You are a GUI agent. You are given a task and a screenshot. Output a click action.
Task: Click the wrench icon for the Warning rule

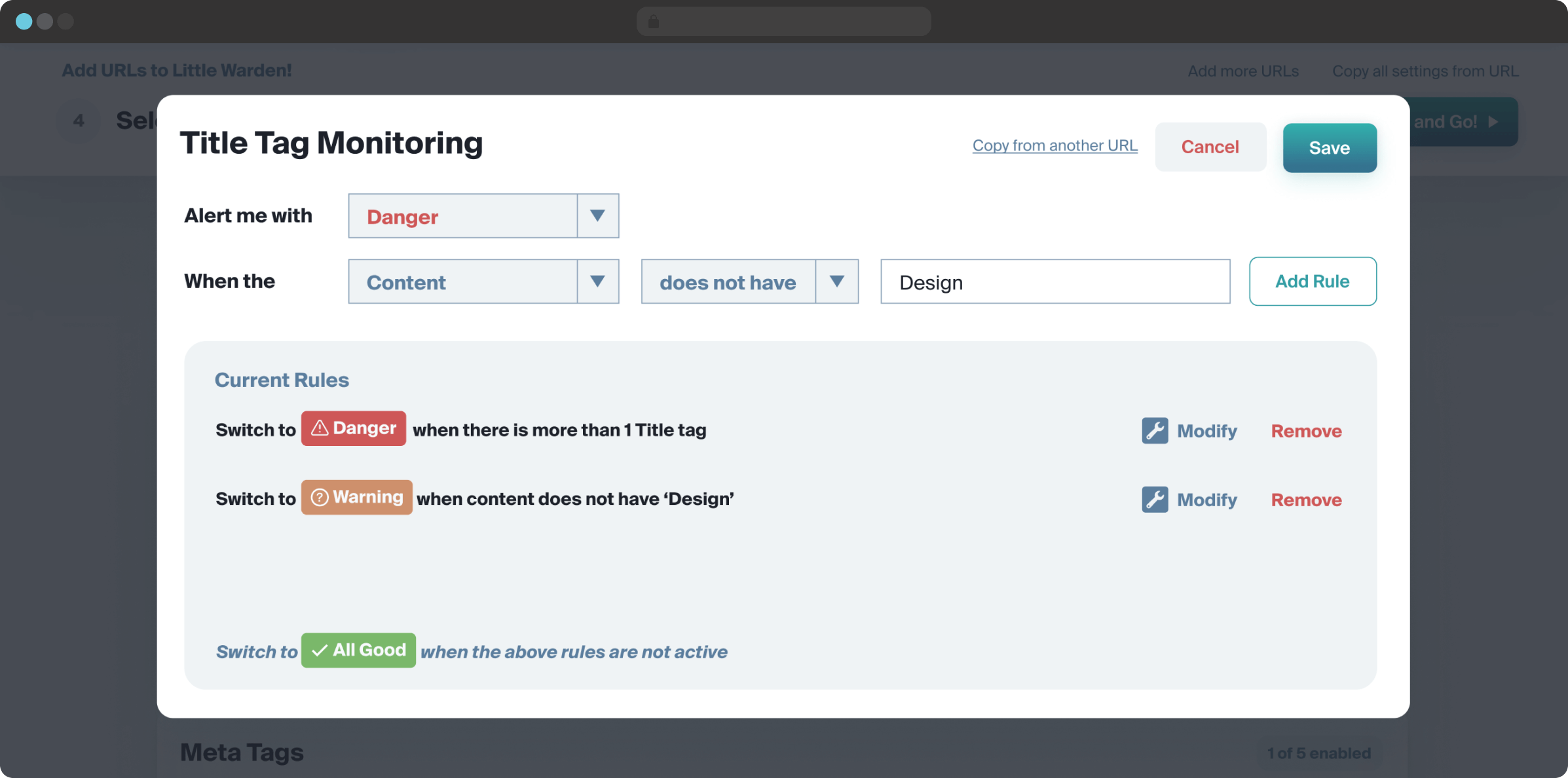point(1155,500)
